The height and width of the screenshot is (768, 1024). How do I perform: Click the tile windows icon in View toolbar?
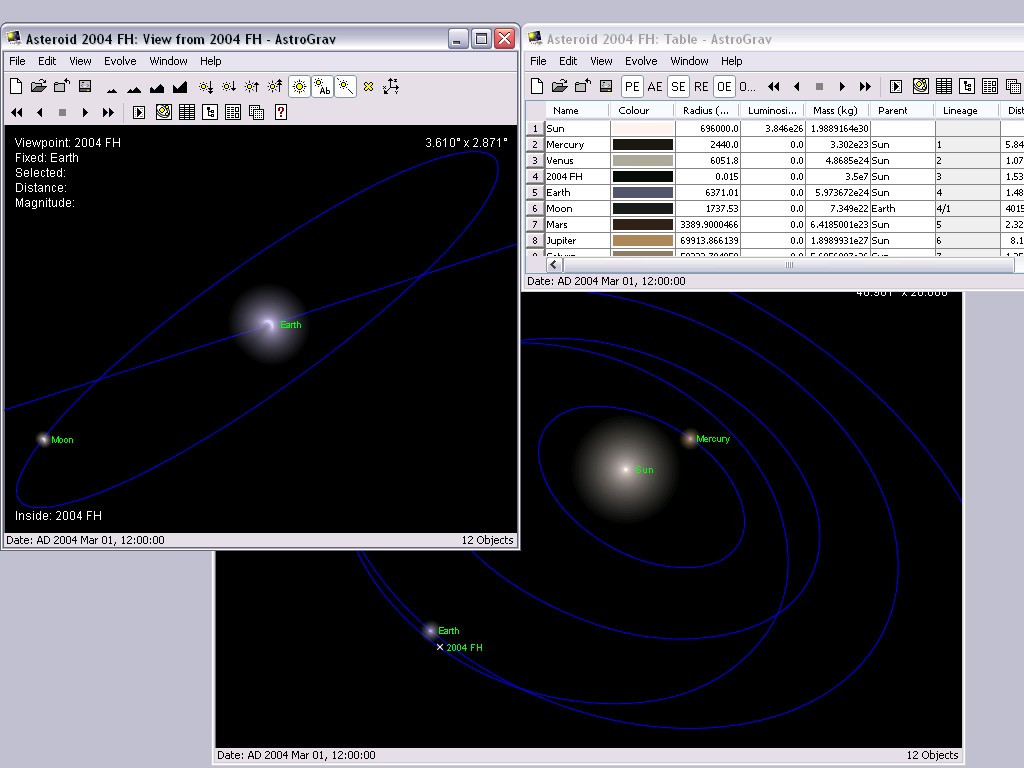coord(233,112)
